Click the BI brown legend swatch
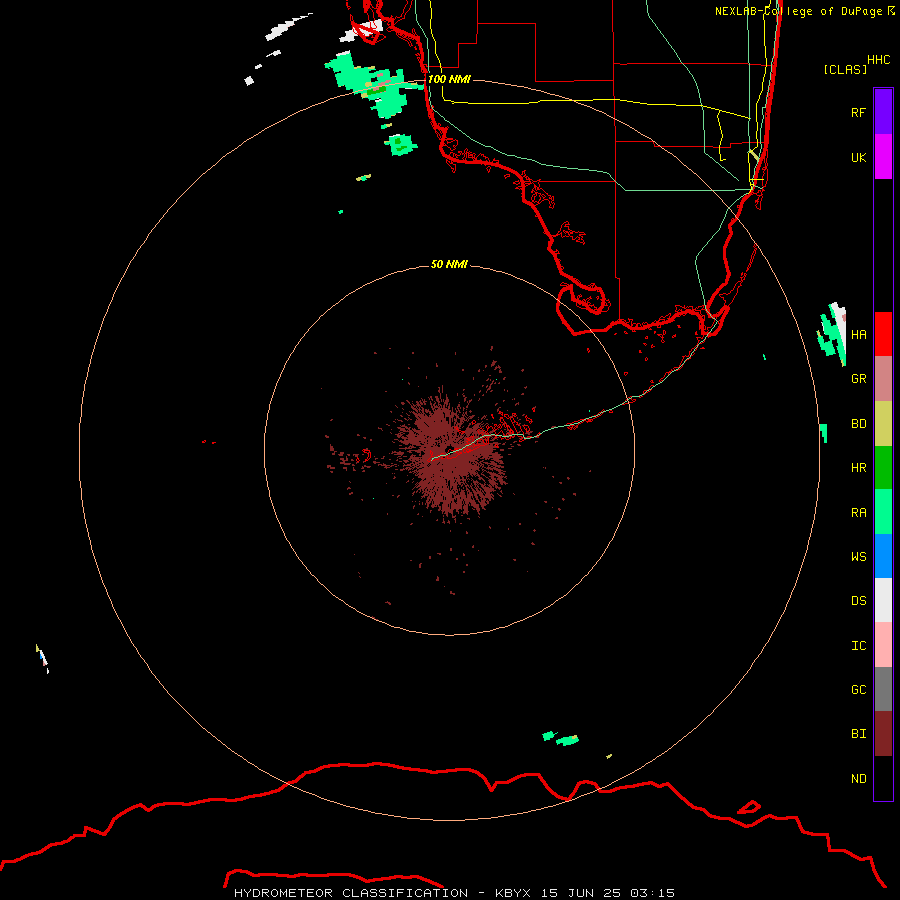This screenshot has width=900, height=900. (883, 734)
